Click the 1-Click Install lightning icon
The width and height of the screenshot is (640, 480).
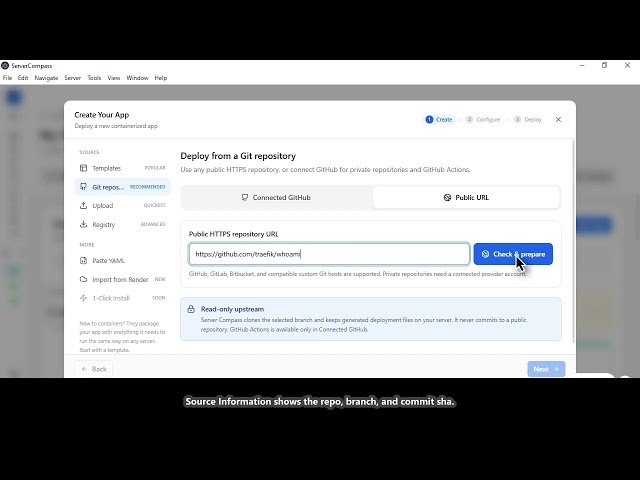pos(83,298)
